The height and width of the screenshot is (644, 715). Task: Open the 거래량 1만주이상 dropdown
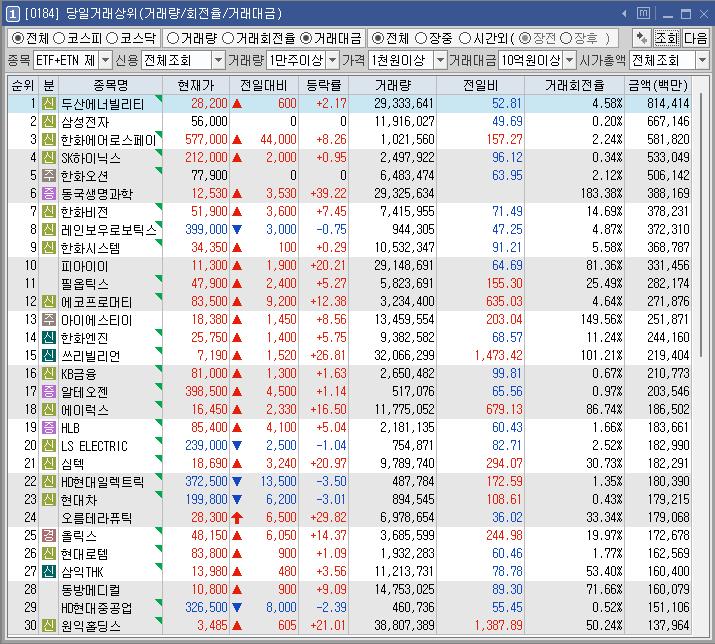point(333,60)
